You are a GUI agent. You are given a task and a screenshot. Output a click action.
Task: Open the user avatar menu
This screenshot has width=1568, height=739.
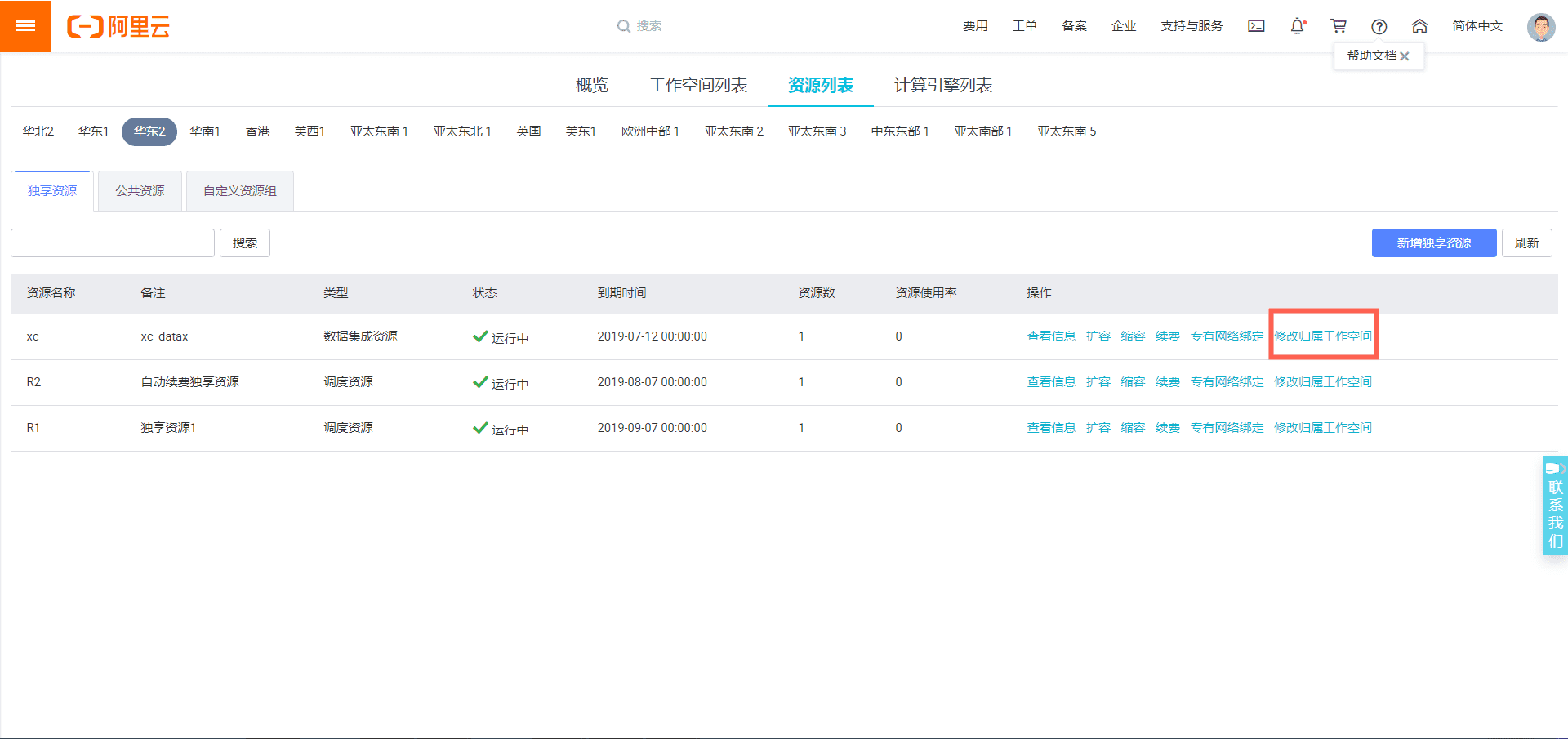pos(1542,25)
